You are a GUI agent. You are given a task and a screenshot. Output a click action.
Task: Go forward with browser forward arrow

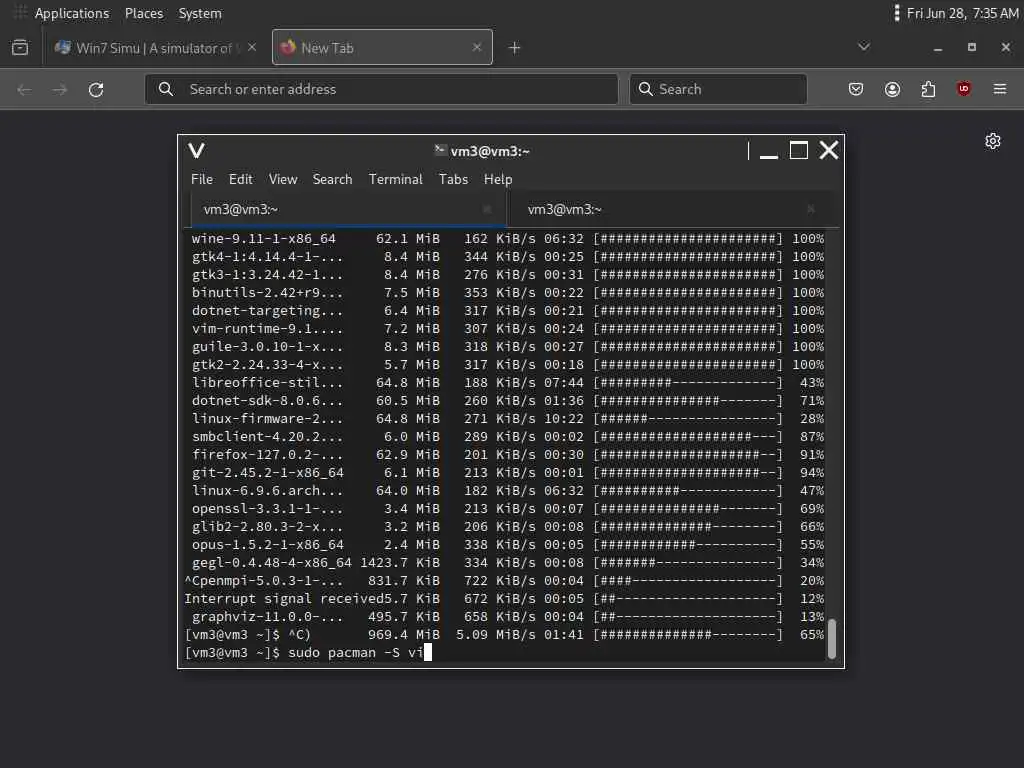[60, 89]
